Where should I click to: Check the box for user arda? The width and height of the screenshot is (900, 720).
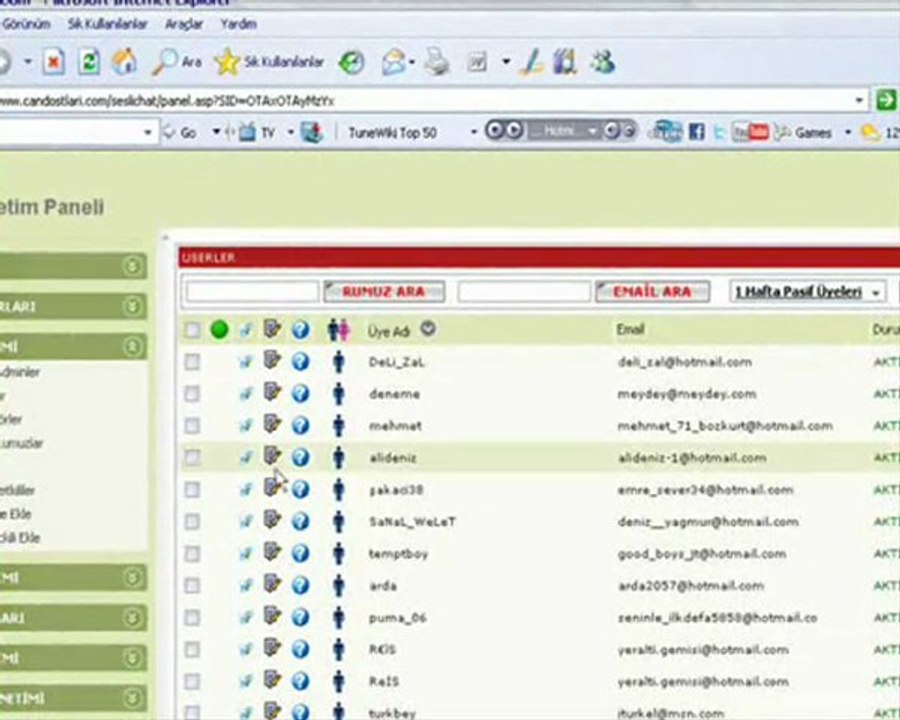point(192,586)
